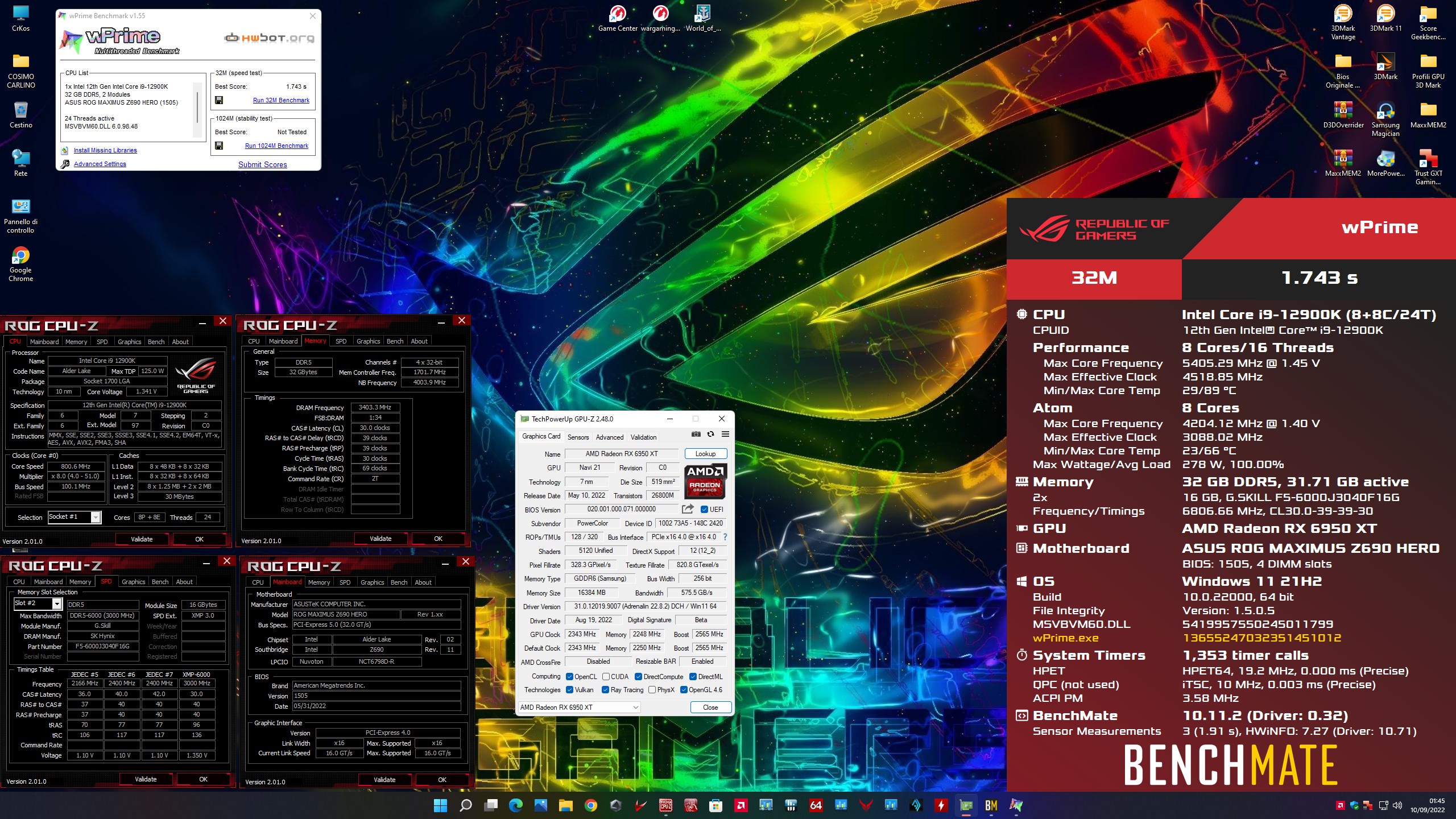Switch to the Validation tab in GPU-Z
Viewport: 1456px width, 819px height.
point(643,437)
